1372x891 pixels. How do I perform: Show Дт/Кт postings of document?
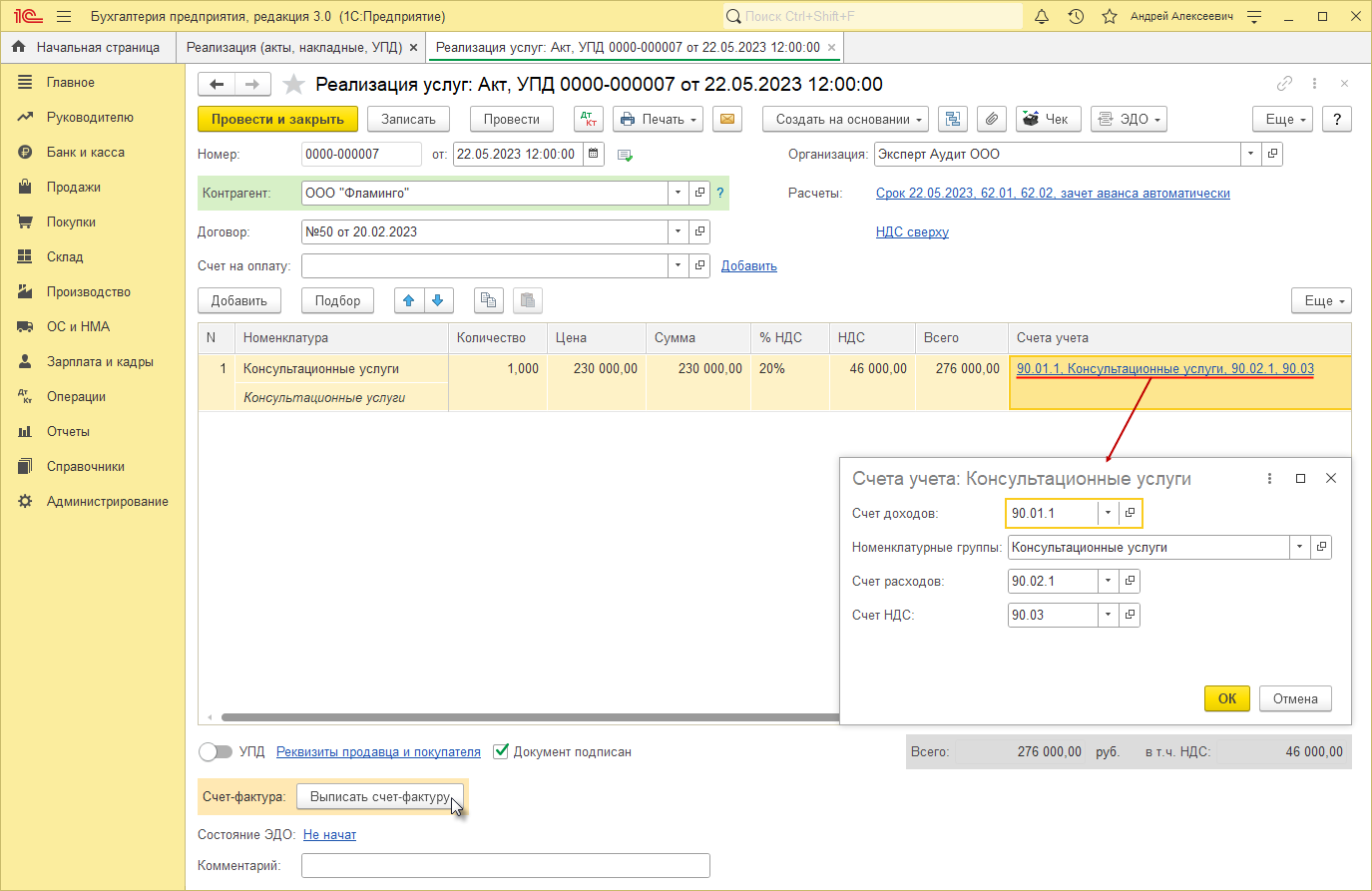tap(589, 119)
